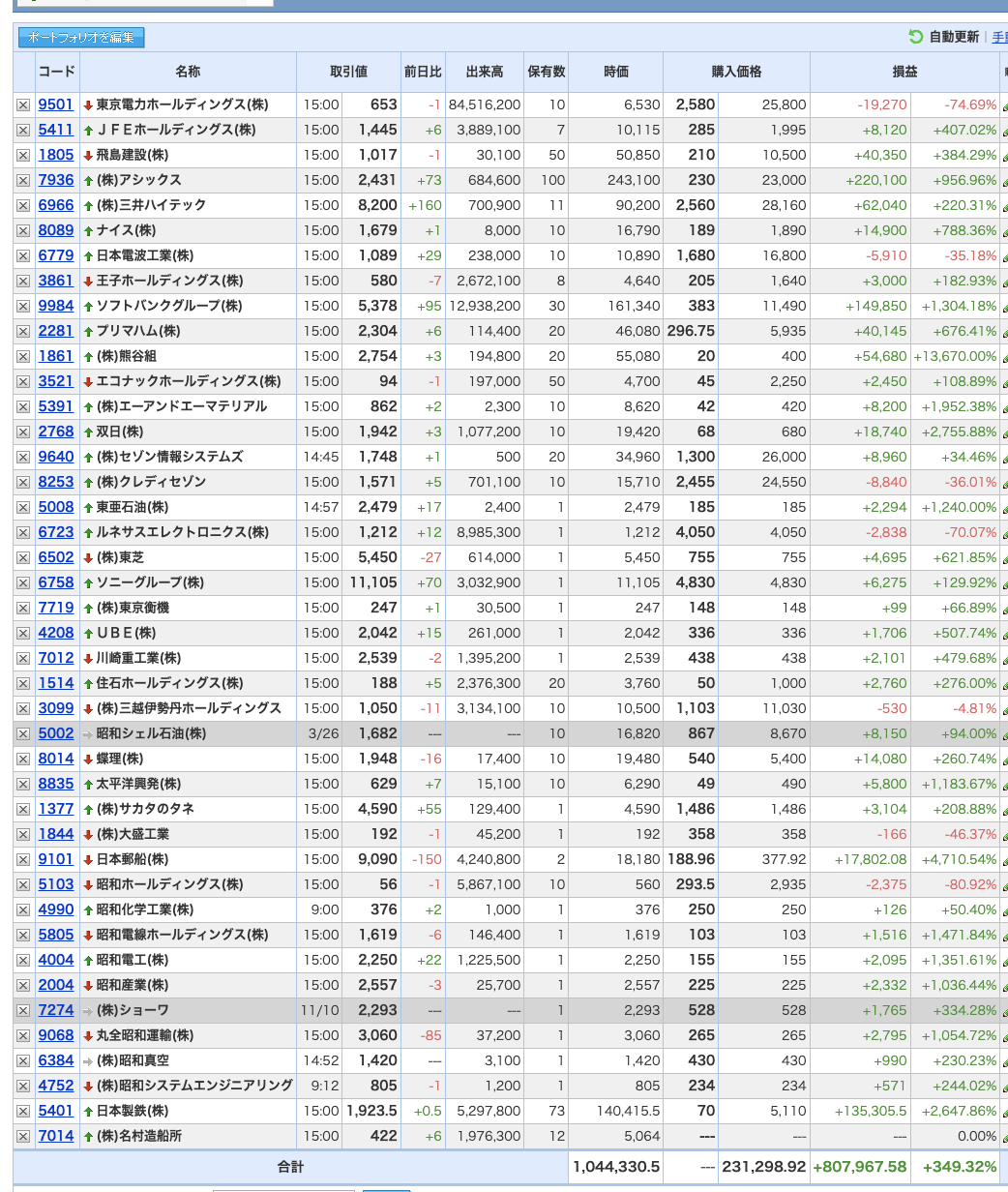Remove 三井ハイテック using its X icon
This screenshot has height=1192, width=1008.
coord(23,205)
